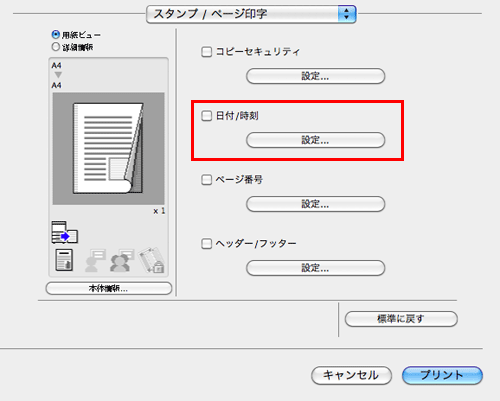Toggle the ヘッダー/フッター checkbox
Screen dimensions: 500x401
tap(207, 244)
